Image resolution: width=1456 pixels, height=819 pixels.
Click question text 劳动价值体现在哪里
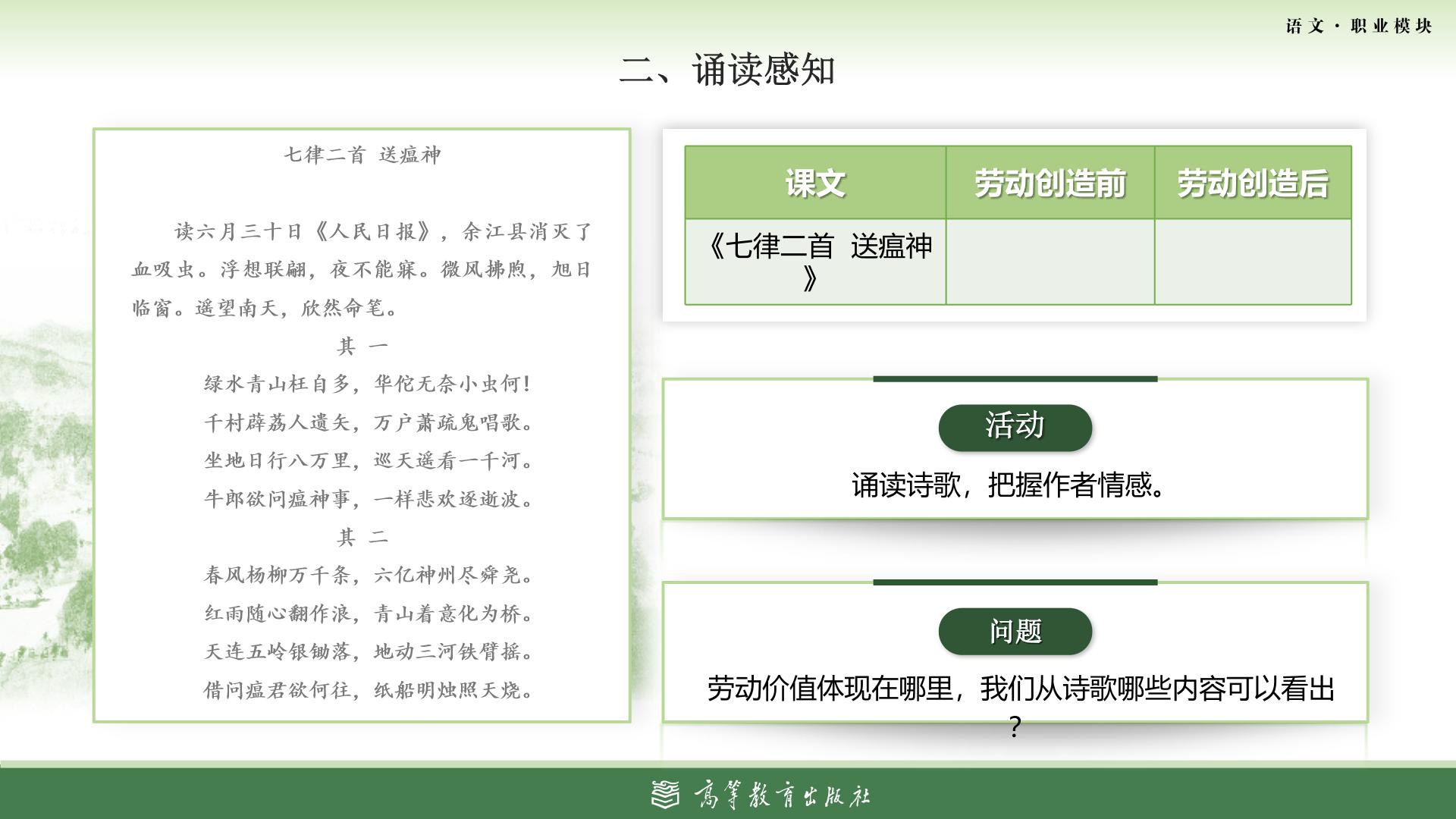1021,707
